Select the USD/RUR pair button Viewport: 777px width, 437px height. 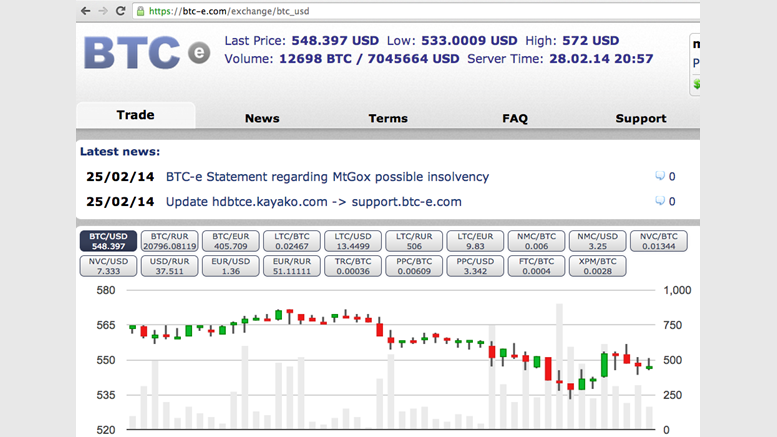pos(169,266)
